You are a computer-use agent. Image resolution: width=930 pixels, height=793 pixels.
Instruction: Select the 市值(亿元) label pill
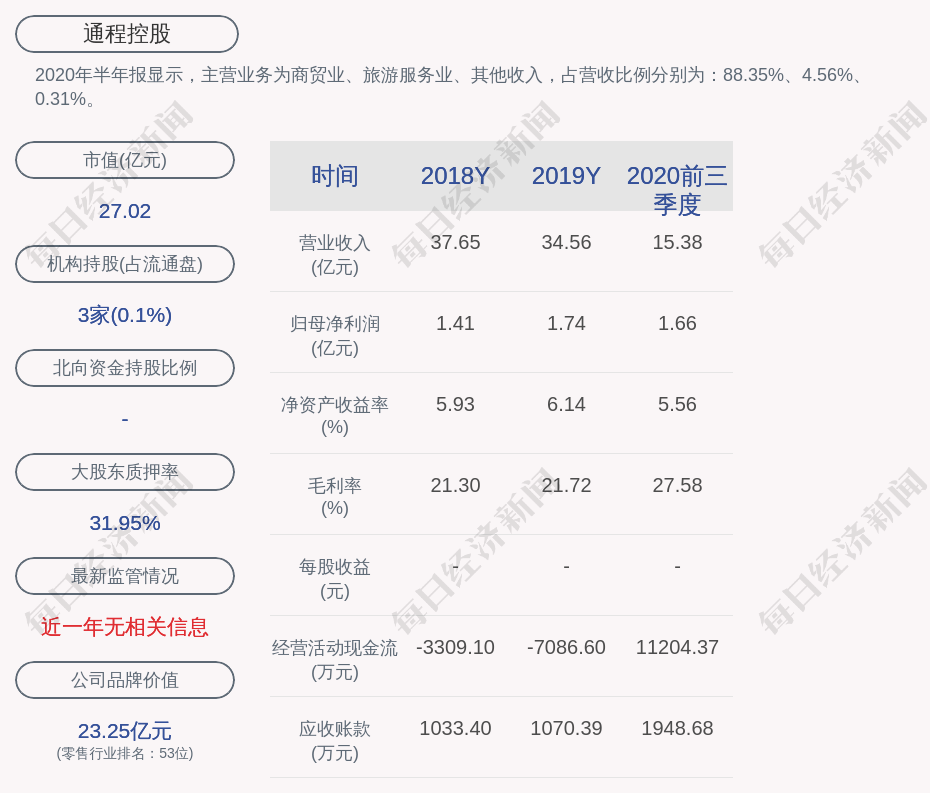pos(125,160)
